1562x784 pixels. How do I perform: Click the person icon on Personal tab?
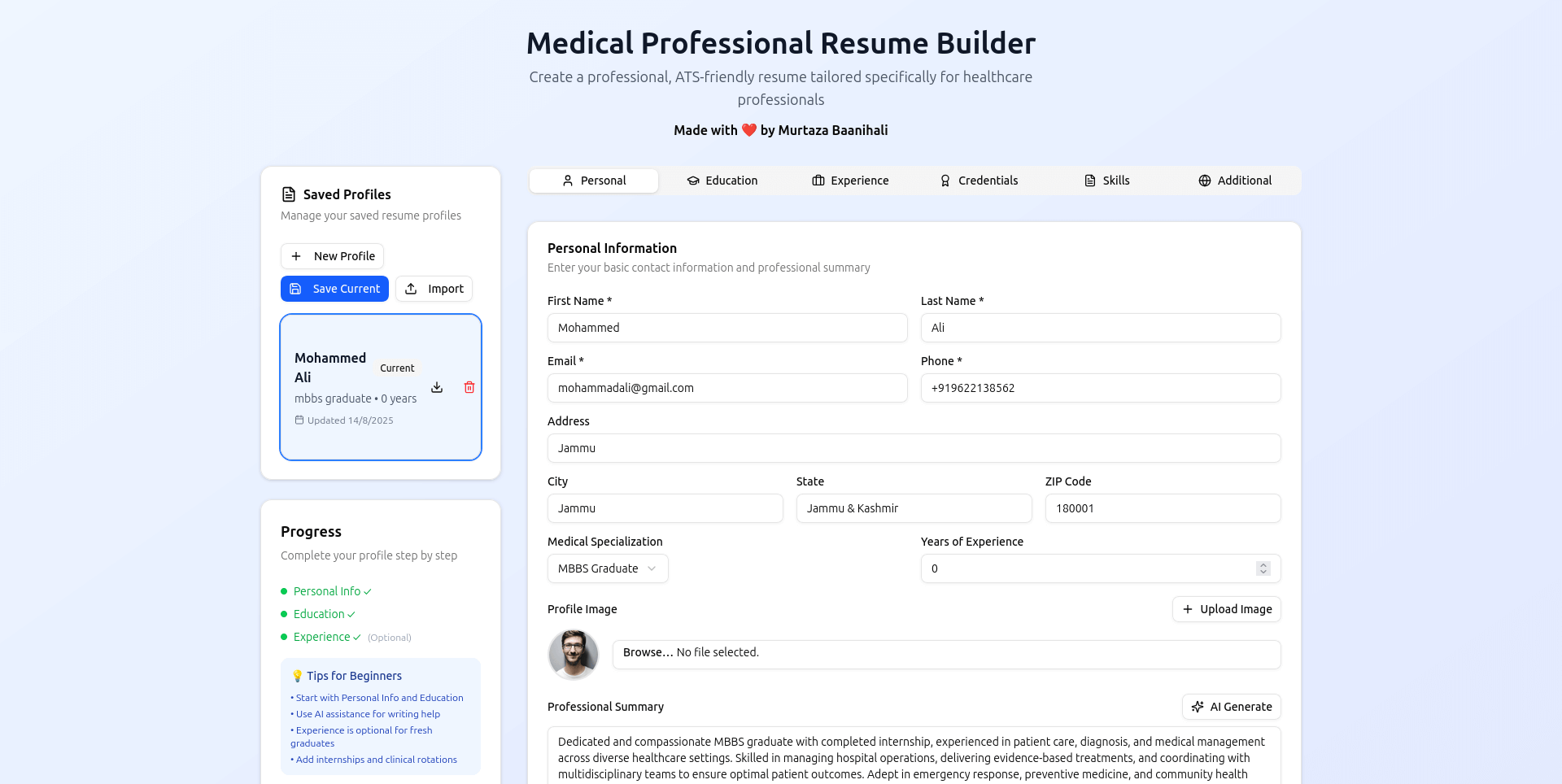point(567,181)
